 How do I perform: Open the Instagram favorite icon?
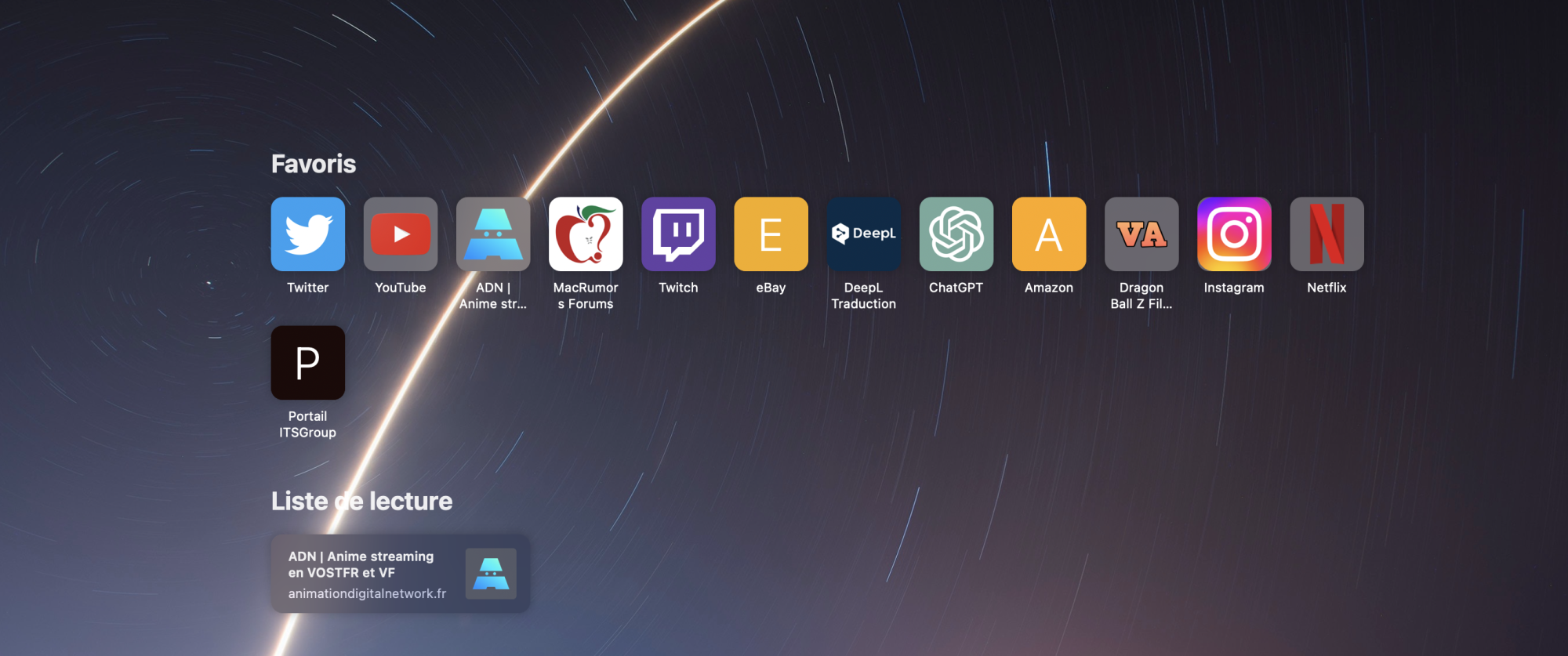(1234, 234)
